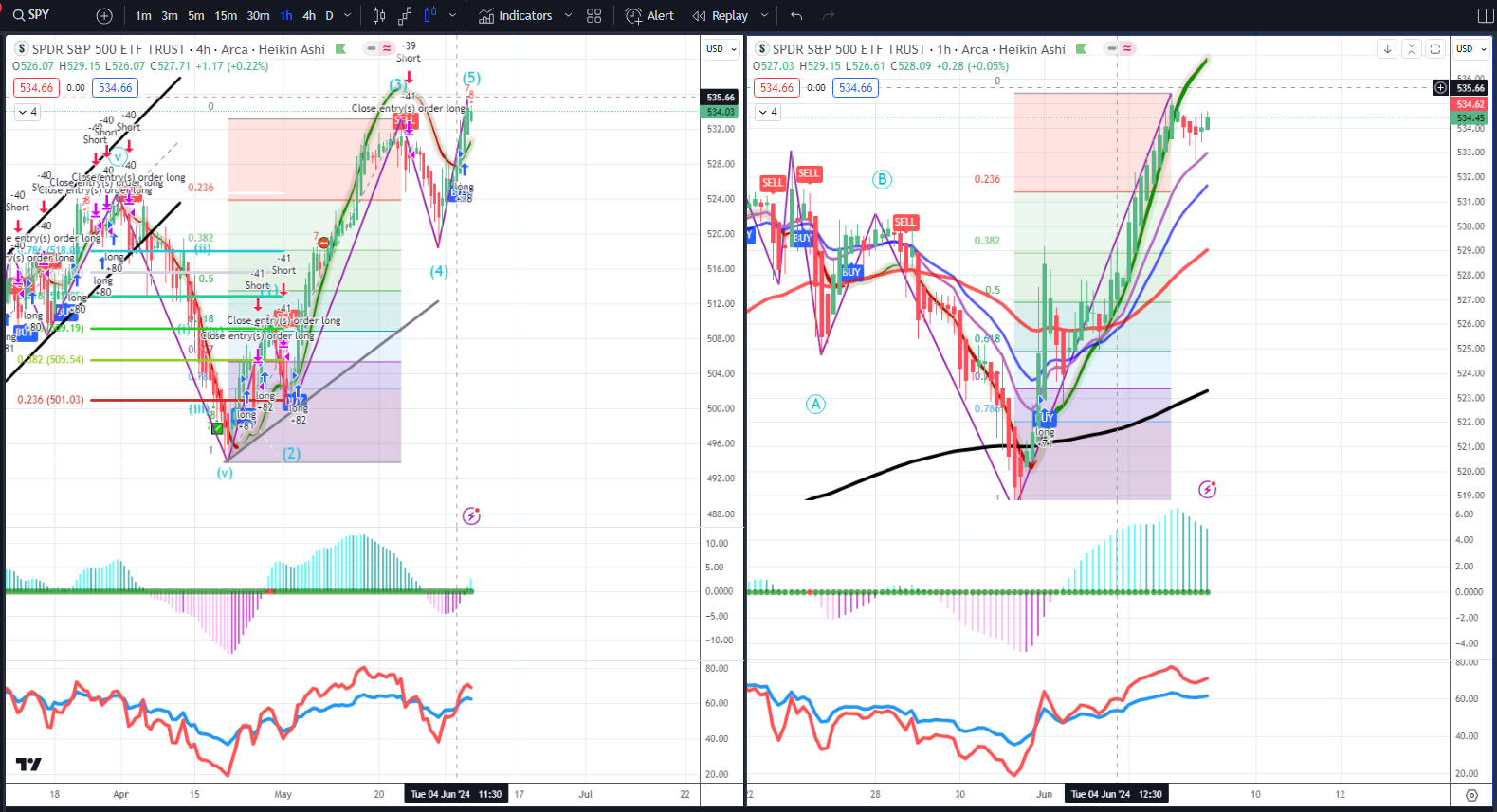Click the red minus stop icon on 4h chart
The width and height of the screenshot is (1497, 812).
pyautogui.click(x=324, y=244)
